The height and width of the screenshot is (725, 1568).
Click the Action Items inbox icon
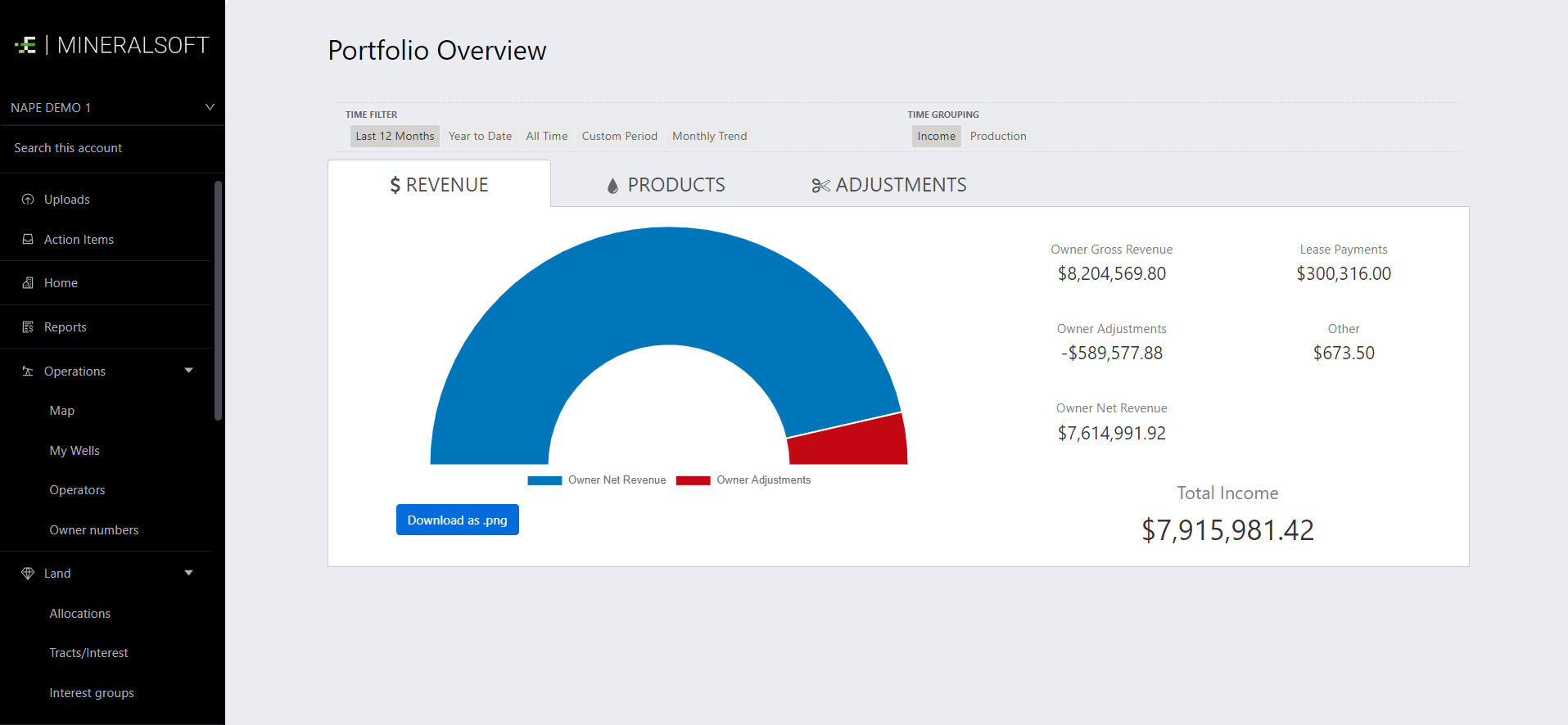click(x=28, y=240)
